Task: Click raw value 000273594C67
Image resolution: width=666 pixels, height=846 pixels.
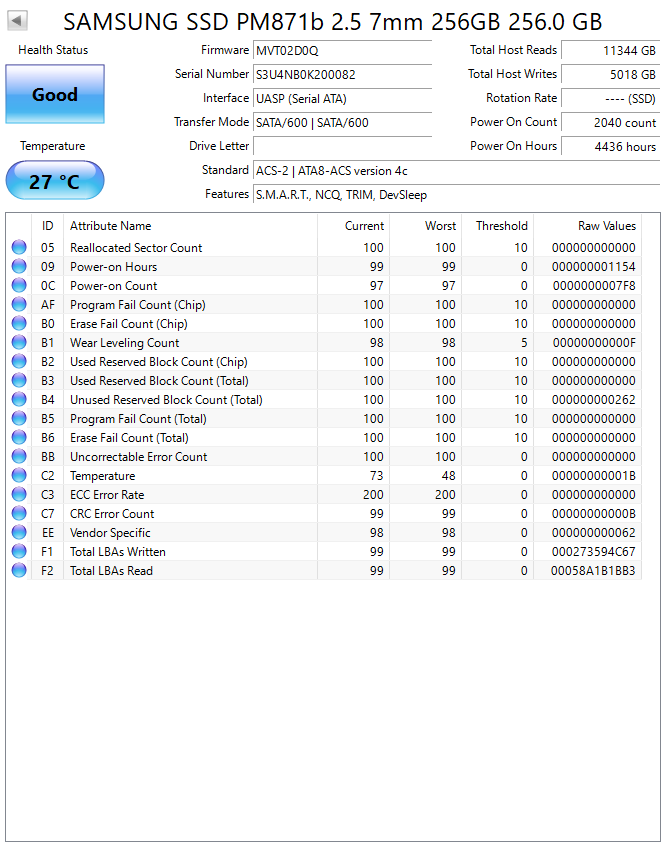Action: (593, 551)
